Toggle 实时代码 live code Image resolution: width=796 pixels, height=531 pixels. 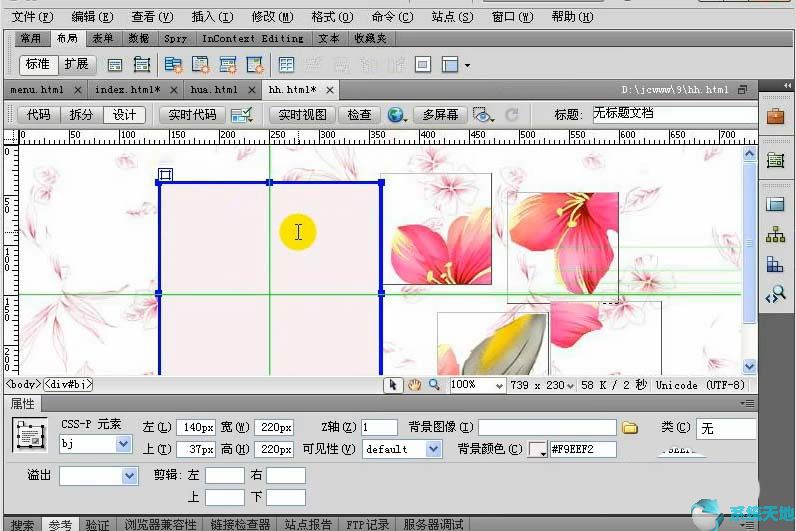[192, 115]
